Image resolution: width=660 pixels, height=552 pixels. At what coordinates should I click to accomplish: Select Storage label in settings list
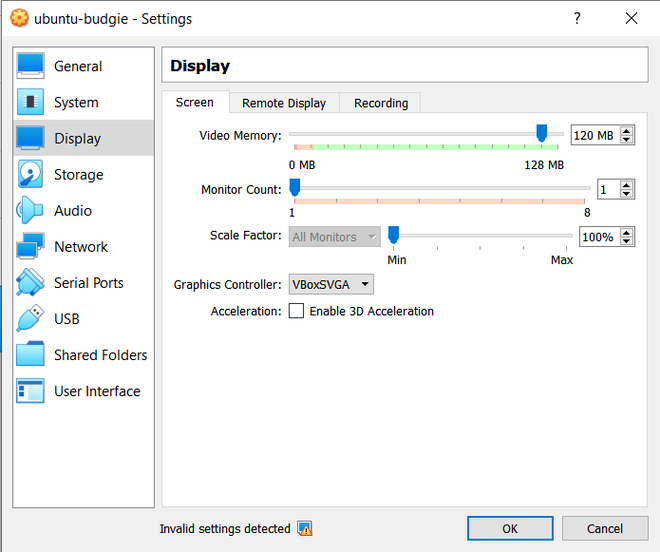(x=79, y=174)
